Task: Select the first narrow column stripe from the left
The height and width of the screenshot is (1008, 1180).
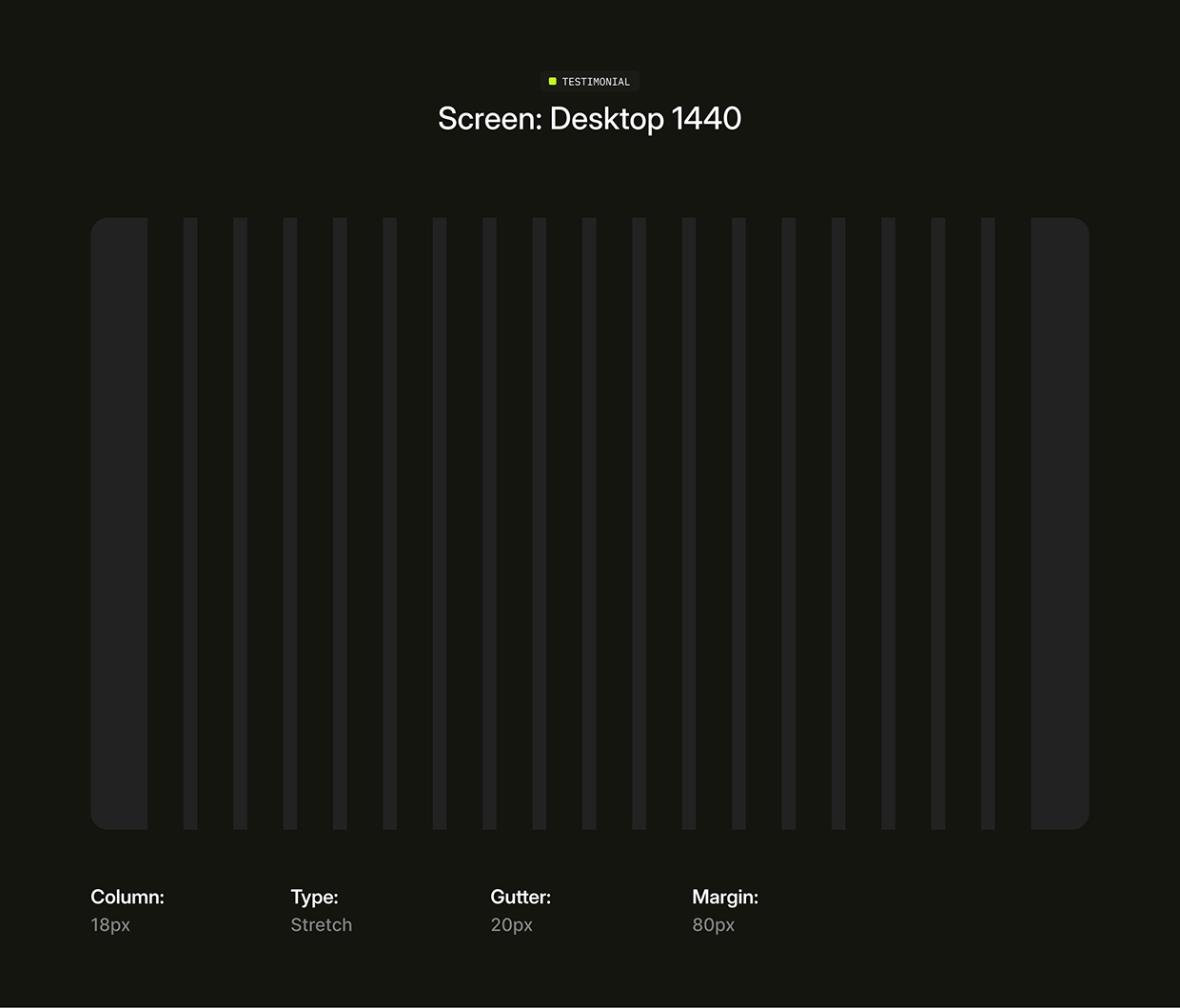Action: 190,524
